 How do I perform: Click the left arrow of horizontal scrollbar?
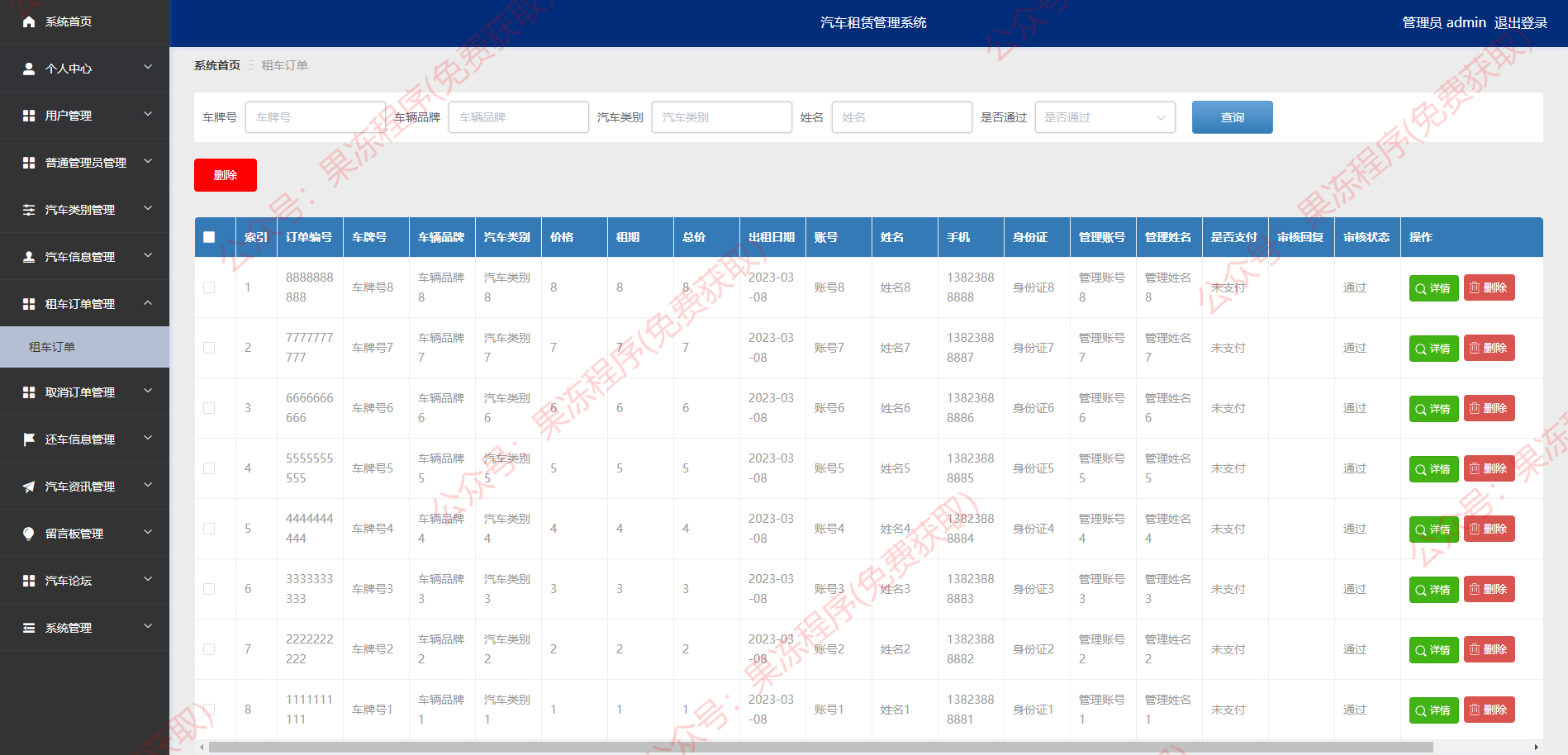pyautogui.click(x=202, y=747)
